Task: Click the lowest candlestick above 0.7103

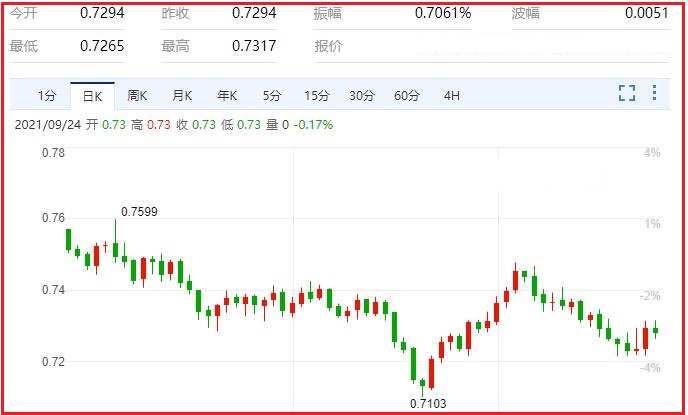Action: [x=423, y=385]
